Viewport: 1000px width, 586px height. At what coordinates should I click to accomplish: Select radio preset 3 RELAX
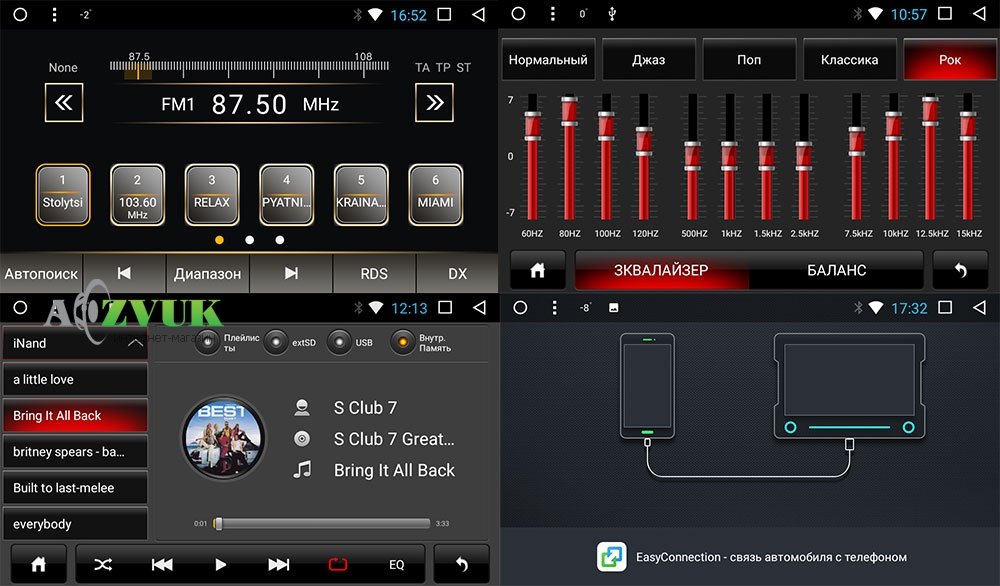212,194
